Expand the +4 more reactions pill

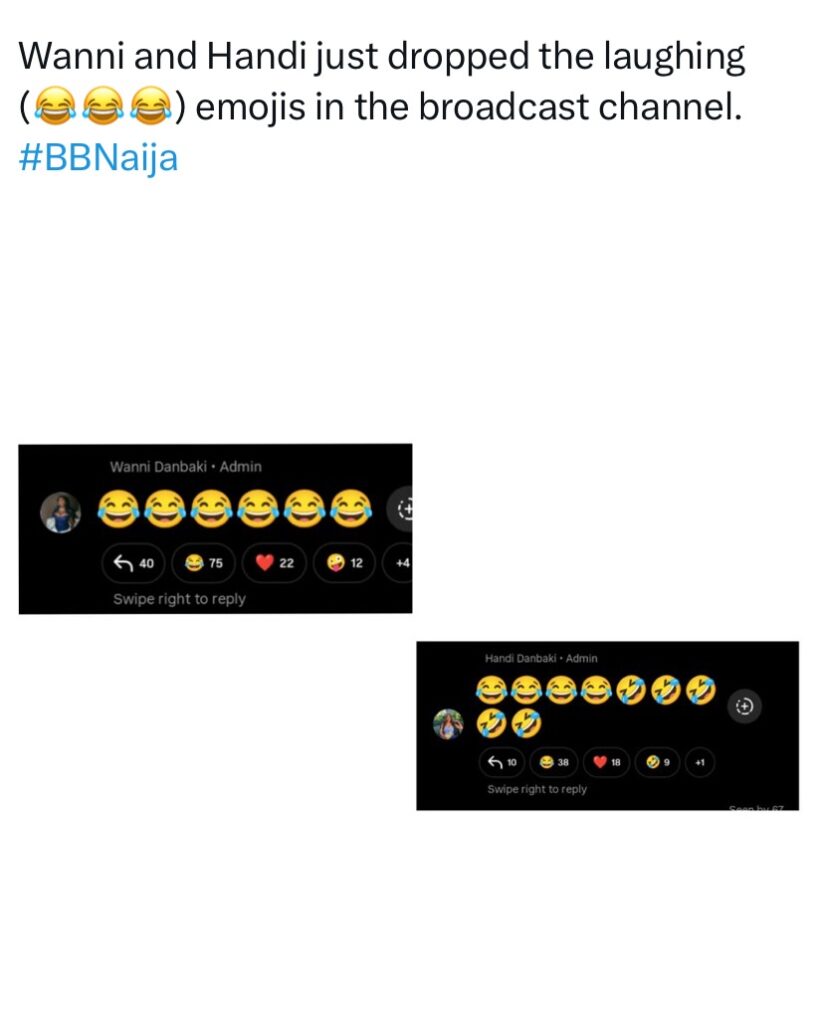[x=399, y=562]
